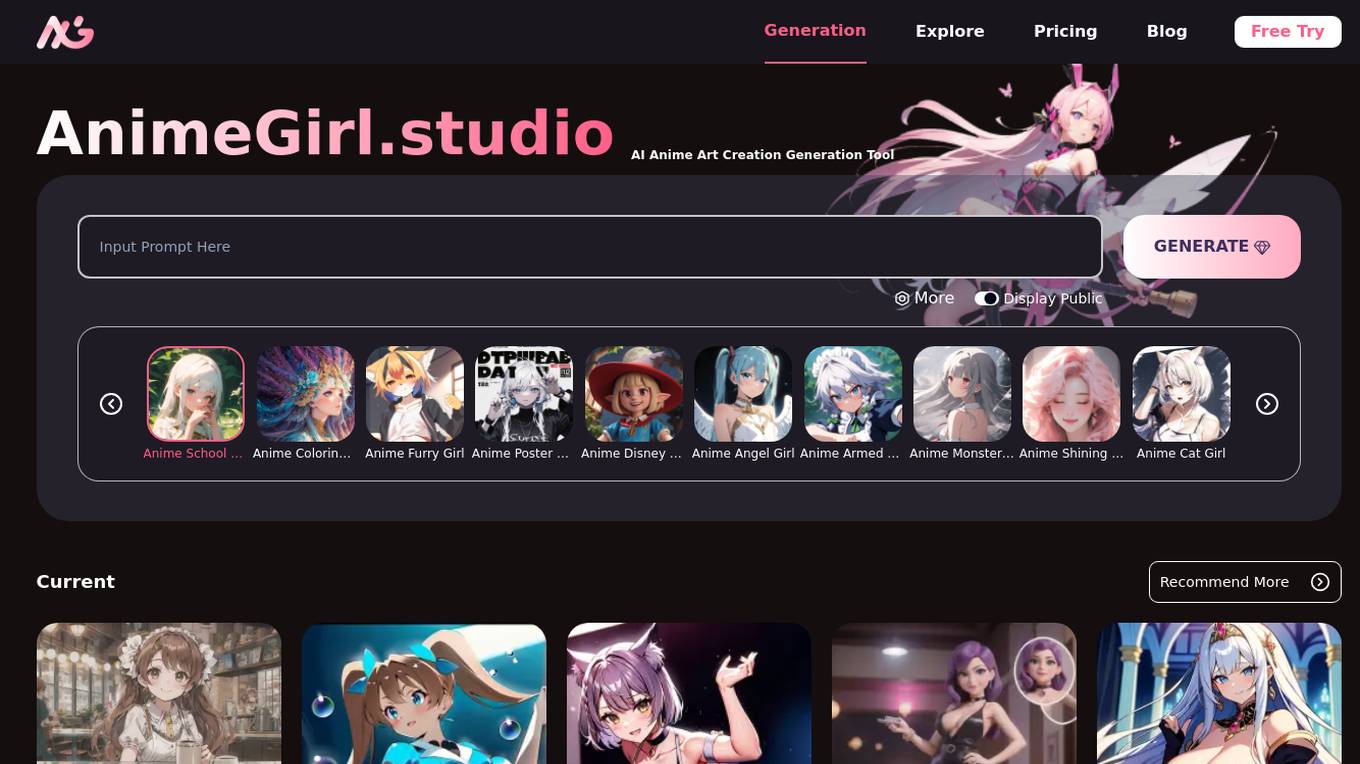Image resolution: width=1360 pixels, height=764 pixels.
Task: Select the Anime Coloring style thumbnail
Action: click(x=305, y=394)
